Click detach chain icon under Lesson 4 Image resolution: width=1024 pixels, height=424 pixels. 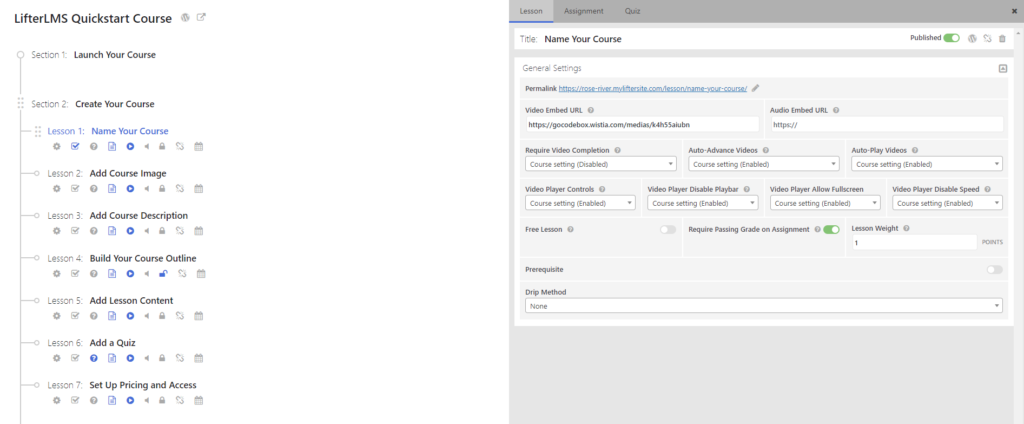(182, 273)
